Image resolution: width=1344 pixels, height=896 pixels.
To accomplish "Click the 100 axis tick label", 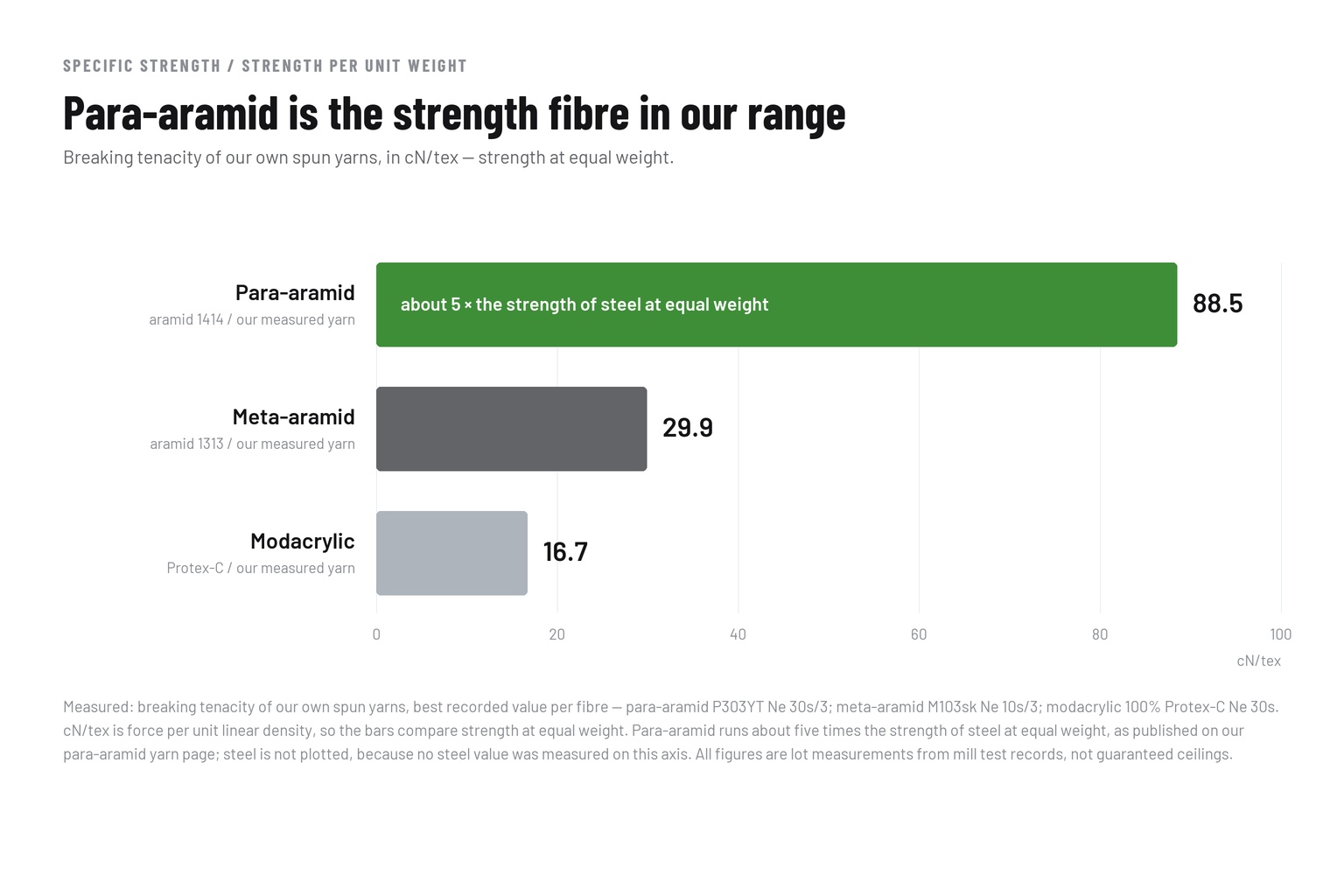I will pos(1280,634).
